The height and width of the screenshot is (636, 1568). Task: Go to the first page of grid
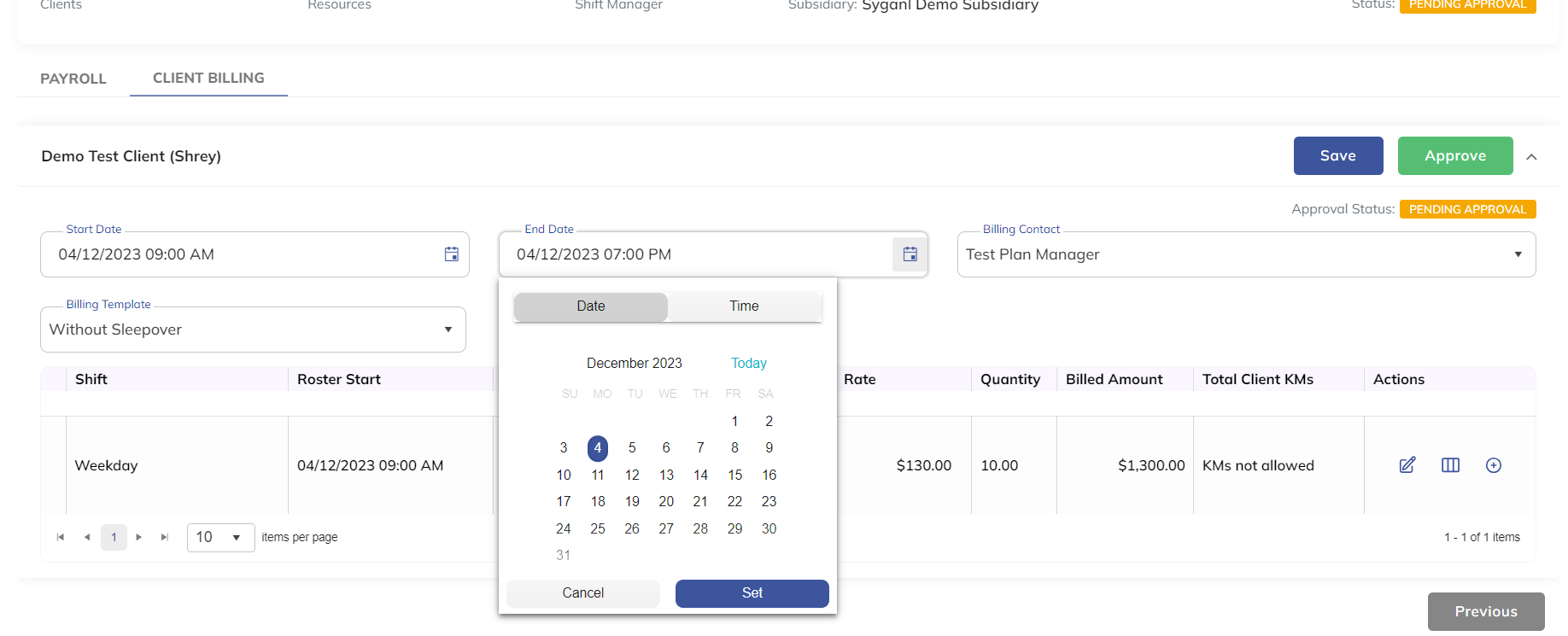(61, 537)
